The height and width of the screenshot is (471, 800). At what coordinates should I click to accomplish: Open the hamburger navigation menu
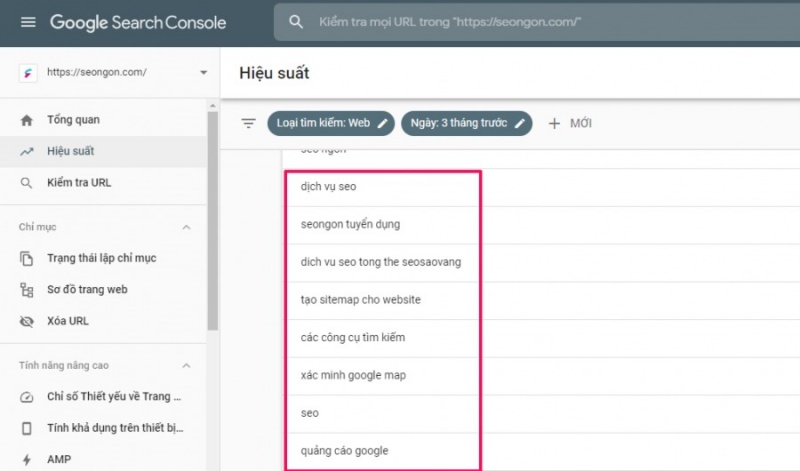click(x=28, y=22)
